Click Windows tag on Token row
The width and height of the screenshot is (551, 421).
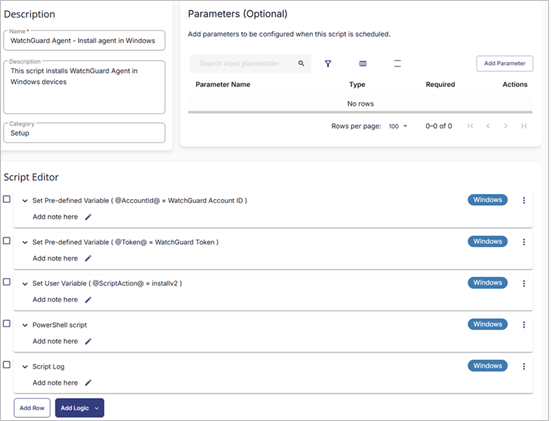487,241
